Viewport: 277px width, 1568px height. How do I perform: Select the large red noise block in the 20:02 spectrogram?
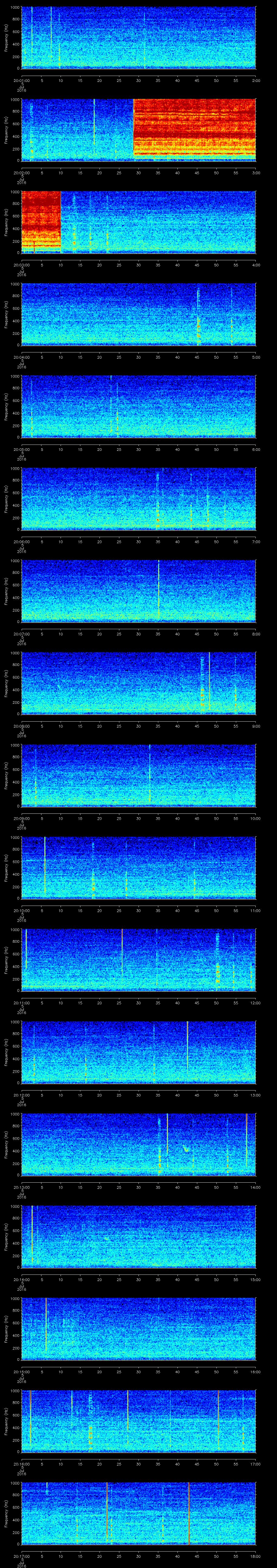[x=195, y=129]
